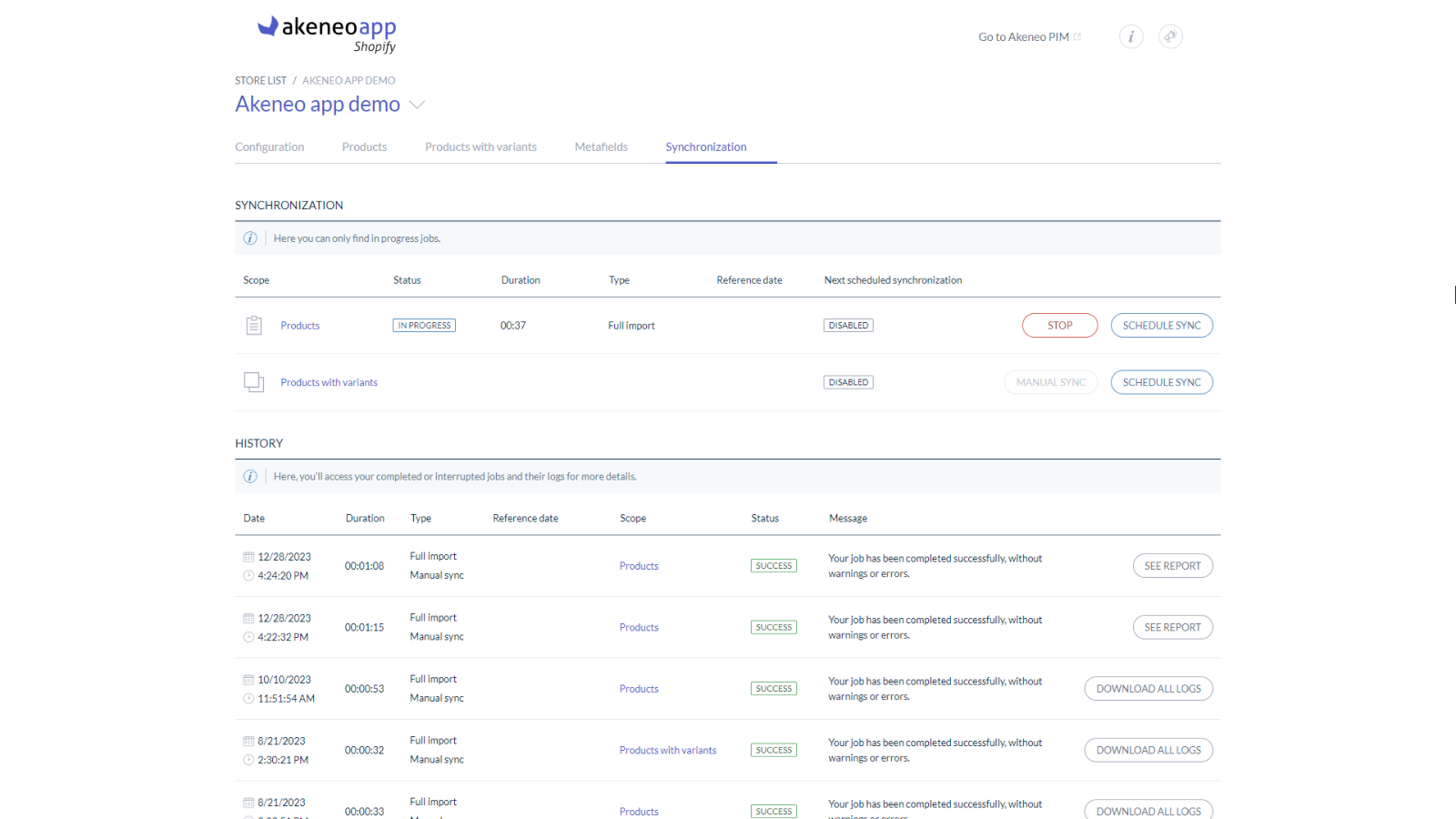The height and width of the screenshot is (819, 1456).
Task: Select the Synchronization tab
Action: pyautogui.click(x=706, y=147)
